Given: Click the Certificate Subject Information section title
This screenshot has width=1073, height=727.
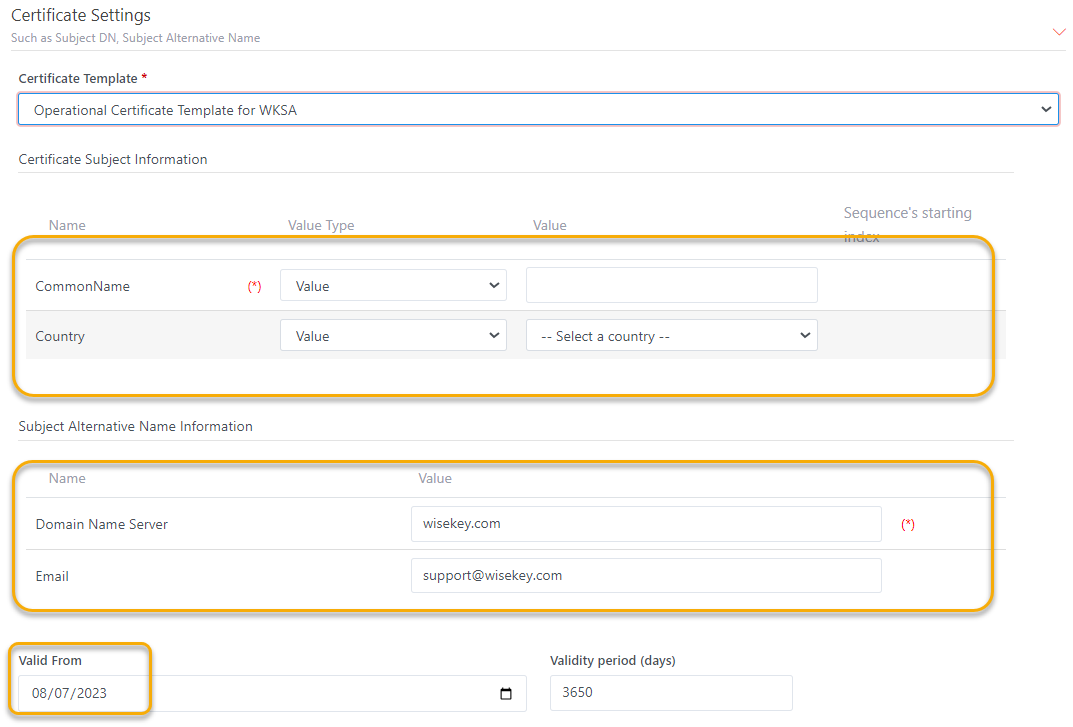Looking at the screenshot, I should [113, 159].
